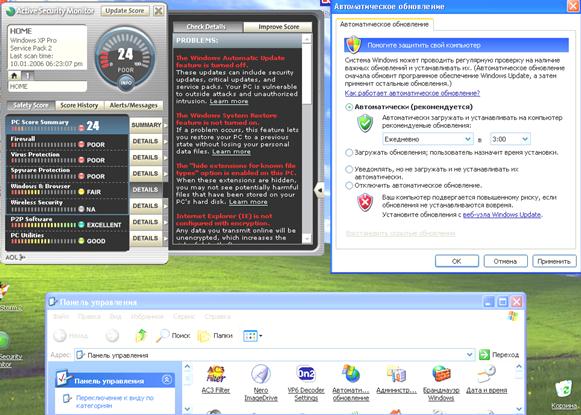The width and height of the screenshot is (581, 415).
Task: Open Firewall DETAILS
Action: tap(146, 141)
